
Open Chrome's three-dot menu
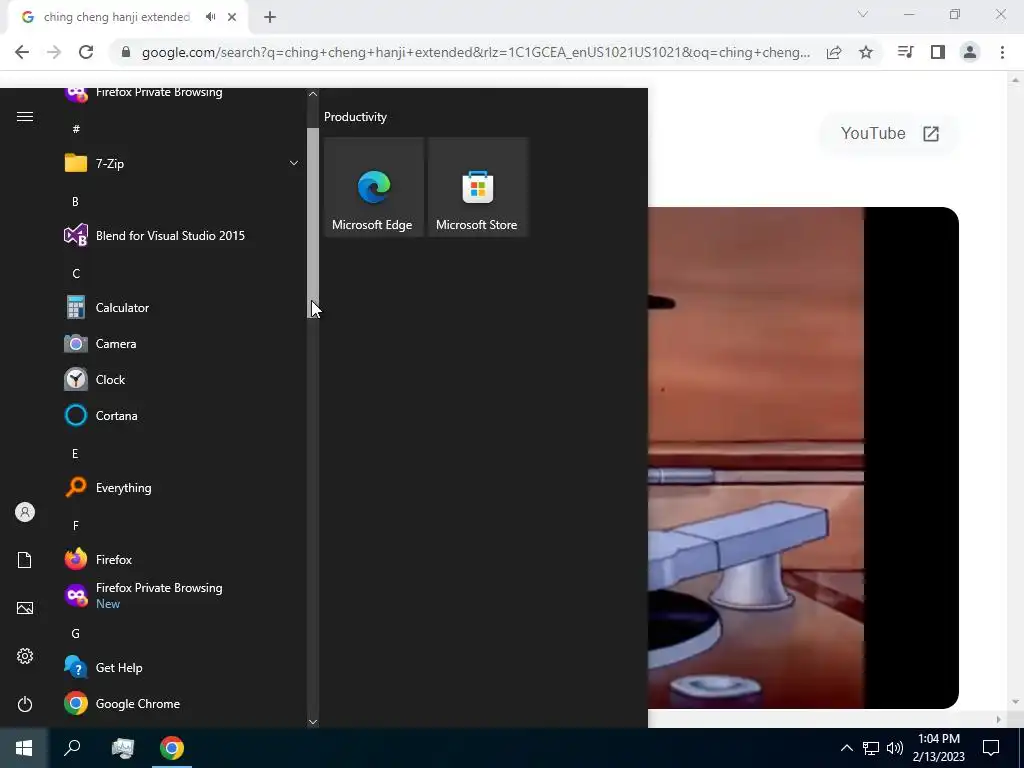point(1002,52)
